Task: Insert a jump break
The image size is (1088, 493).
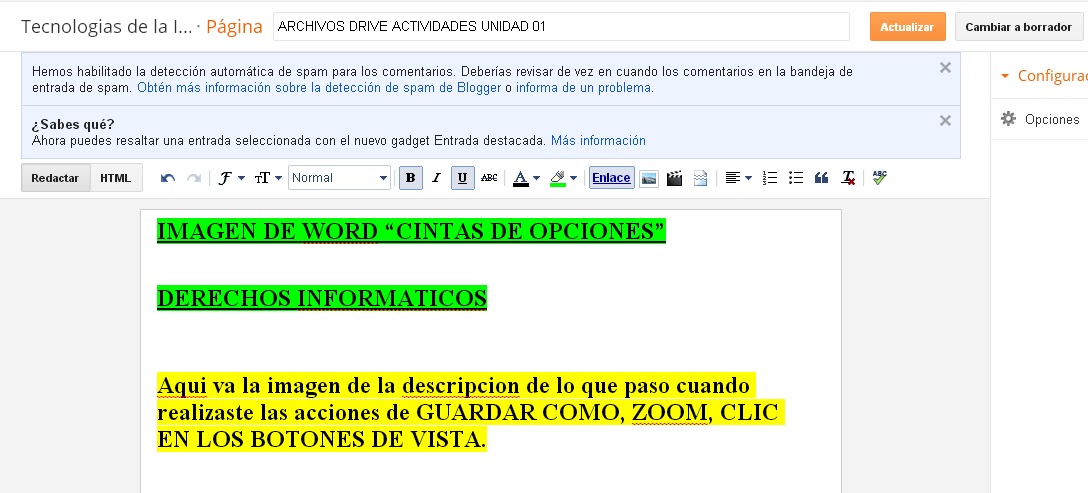Action: tap(700, 178)
